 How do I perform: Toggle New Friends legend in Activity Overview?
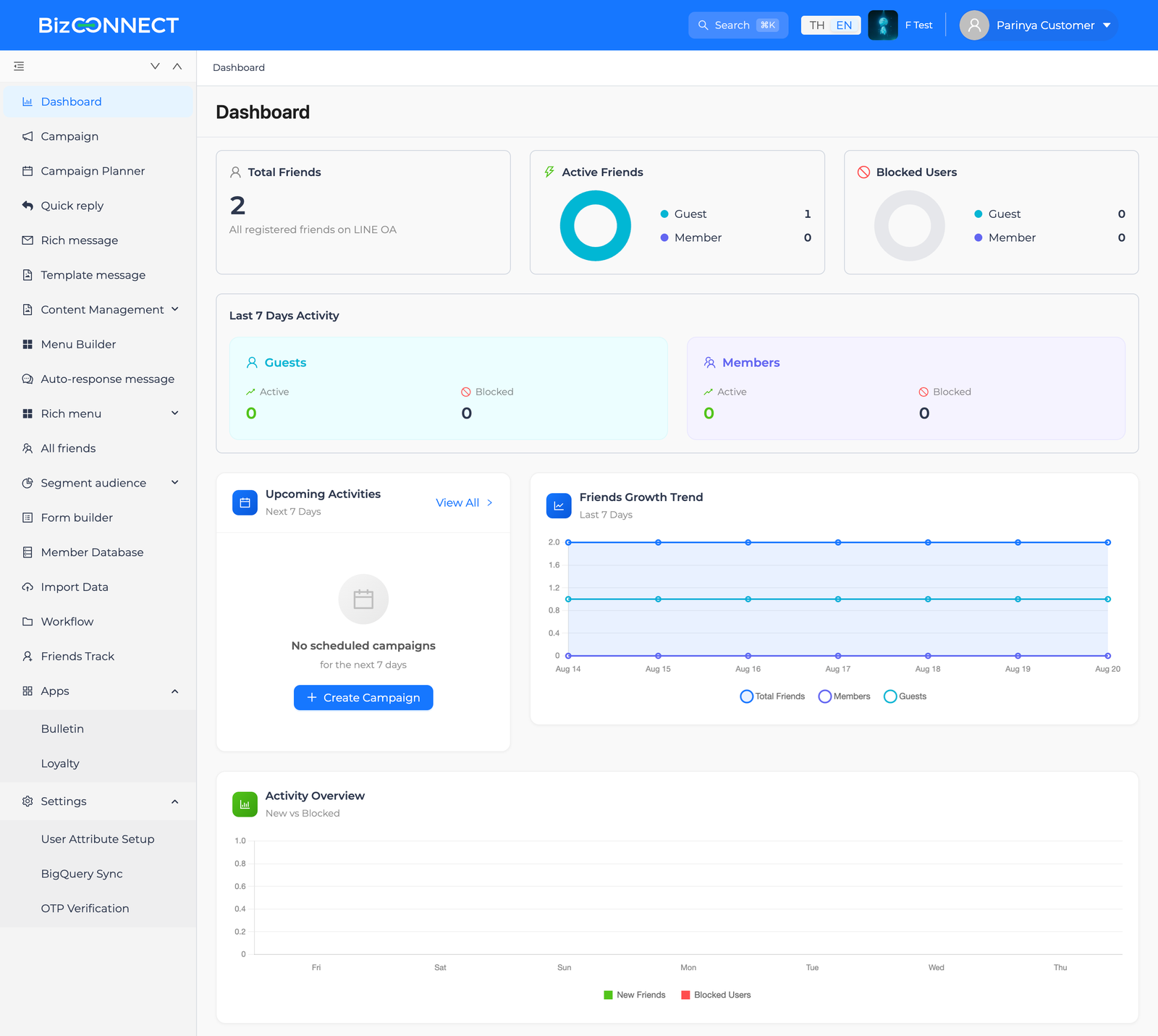click(x=635, y=995)
